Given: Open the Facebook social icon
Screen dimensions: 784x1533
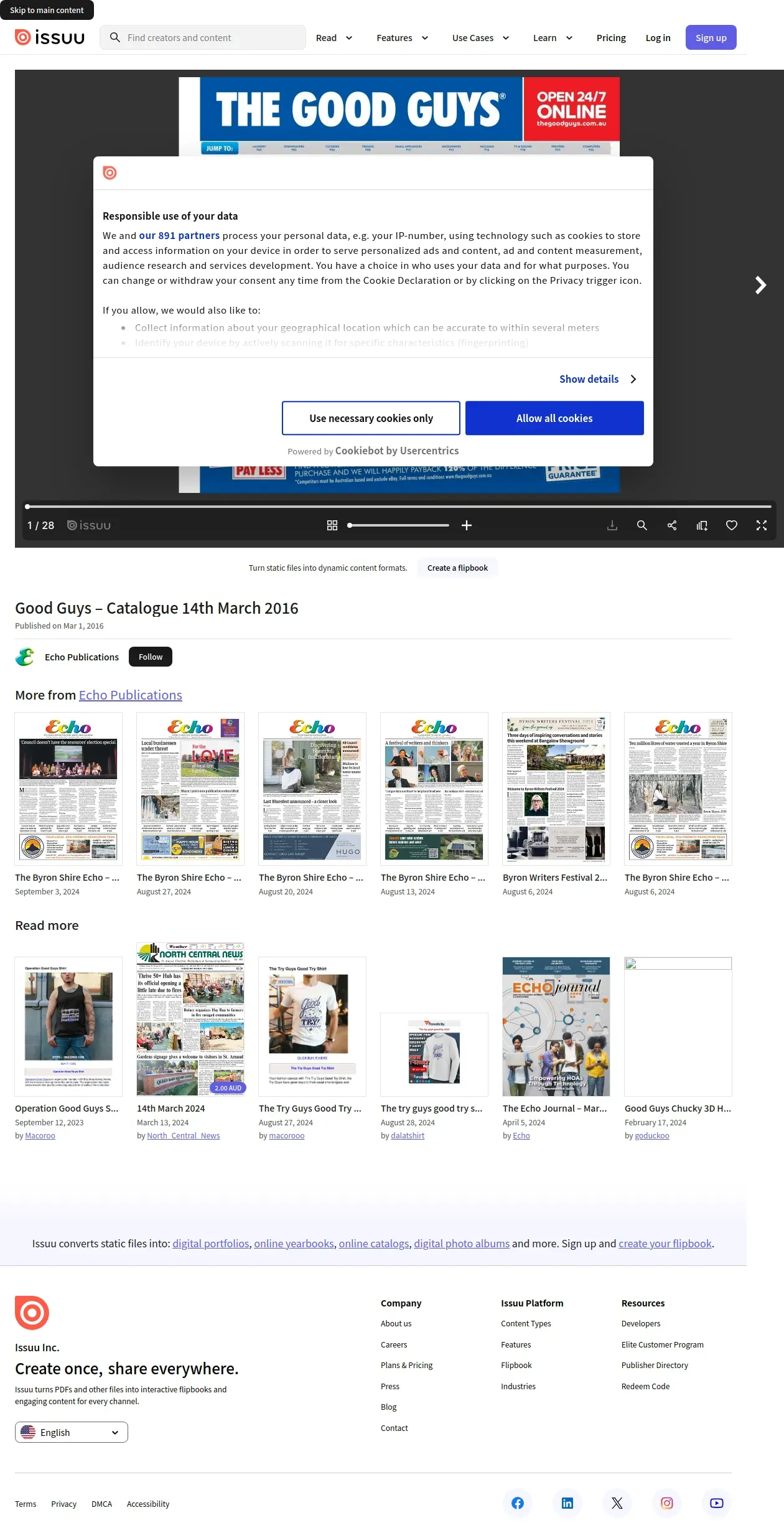Looking at the screenshot, I should pyautogui.click(x=518, y=1503).
